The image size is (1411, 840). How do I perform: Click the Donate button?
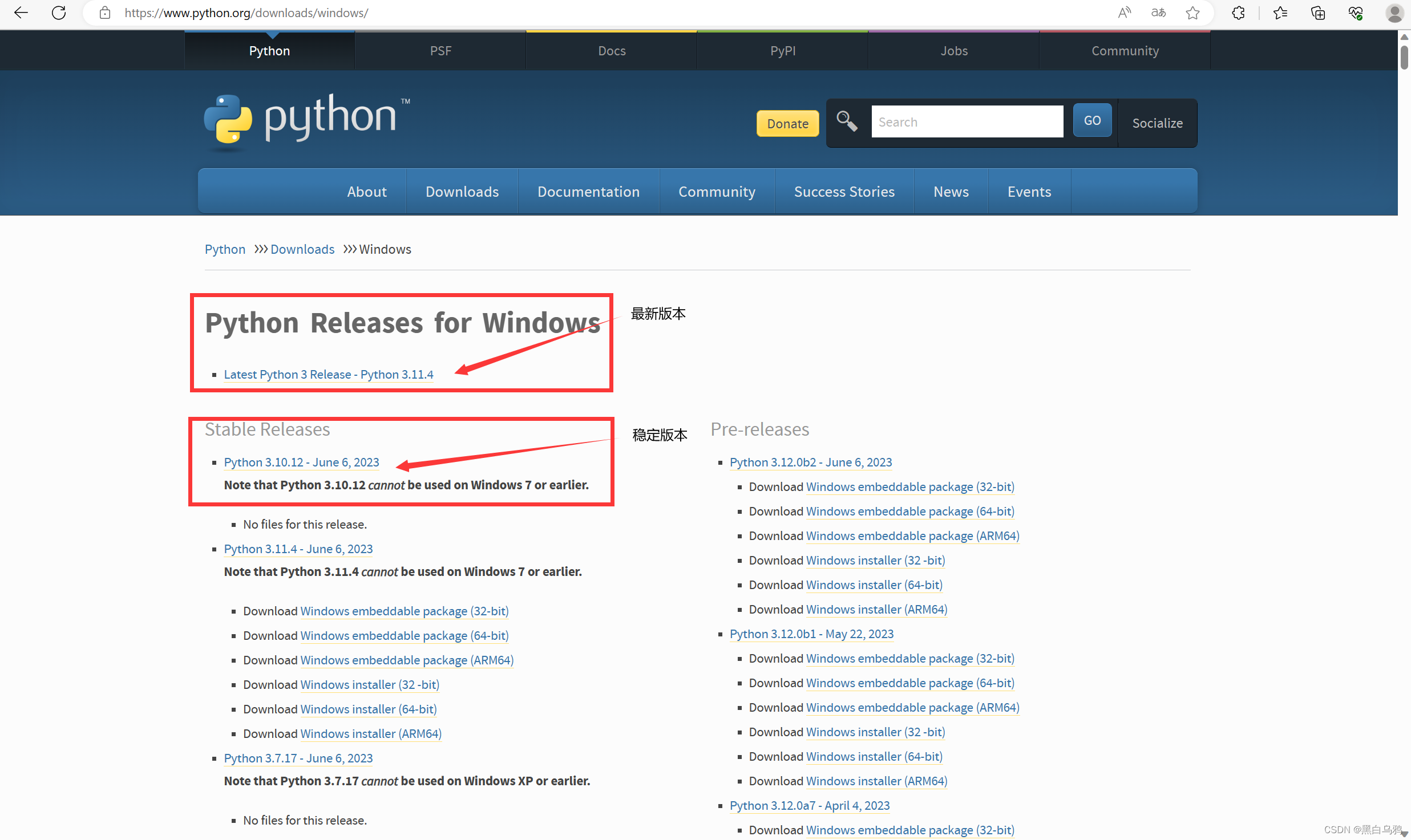pos(787,123)
